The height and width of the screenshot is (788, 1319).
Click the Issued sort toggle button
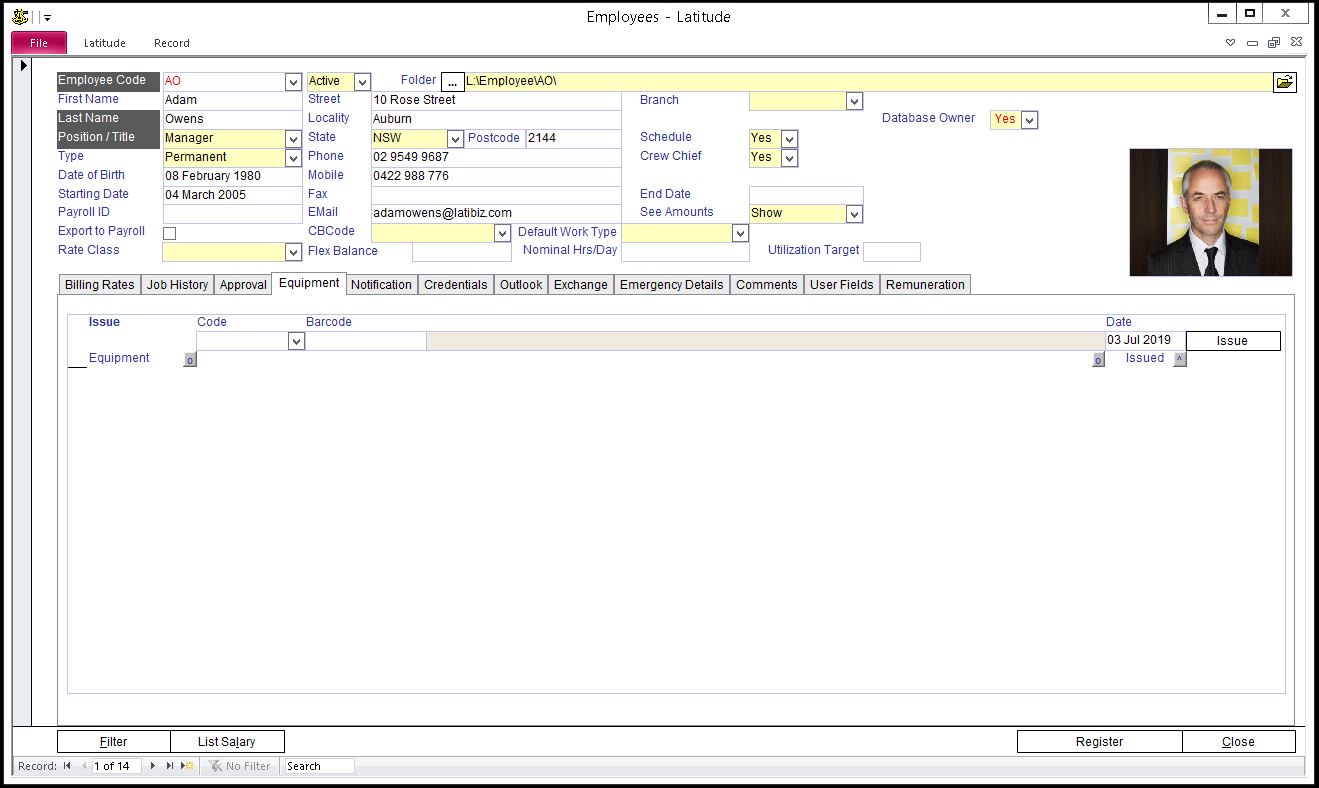[x=1180, y=359]
